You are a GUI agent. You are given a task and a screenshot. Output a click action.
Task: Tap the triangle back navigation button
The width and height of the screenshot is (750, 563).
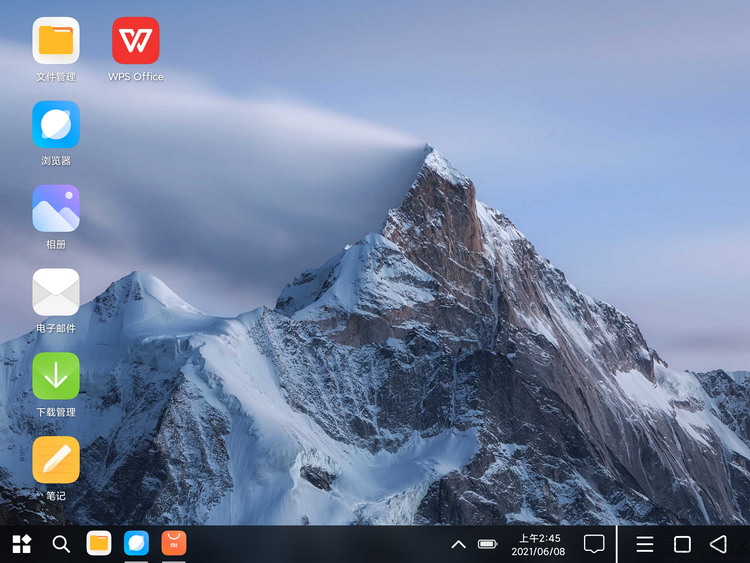[718, 544]
